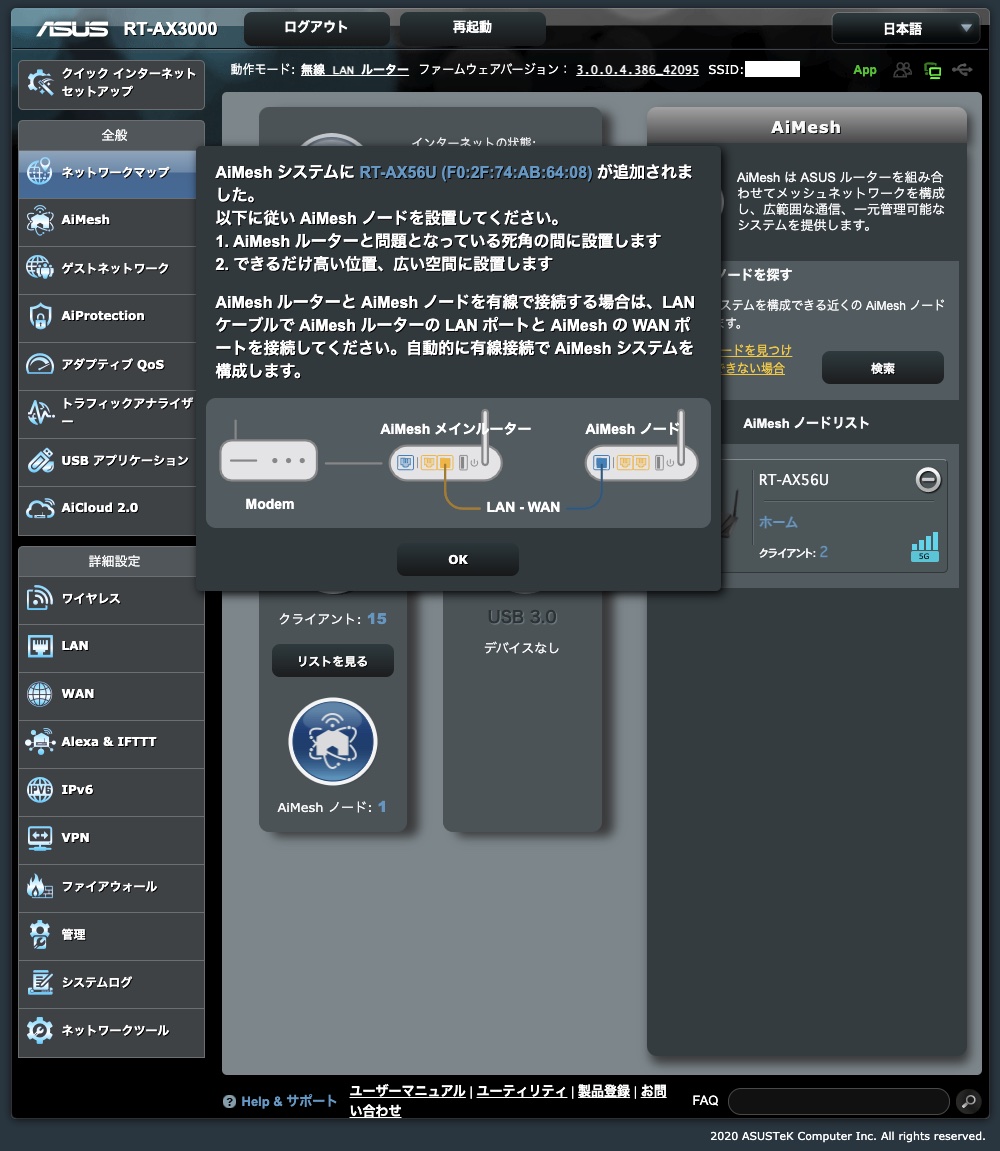Image resolution: width=1000 pixels, height=1151 pixels.
Task: Click the アダプティブ QoS gauge icon
Action: pos(40,364)
